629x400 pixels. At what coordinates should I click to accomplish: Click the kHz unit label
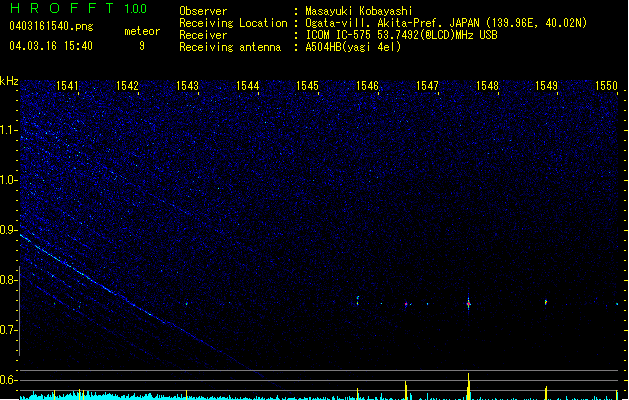tap(9, 80)
